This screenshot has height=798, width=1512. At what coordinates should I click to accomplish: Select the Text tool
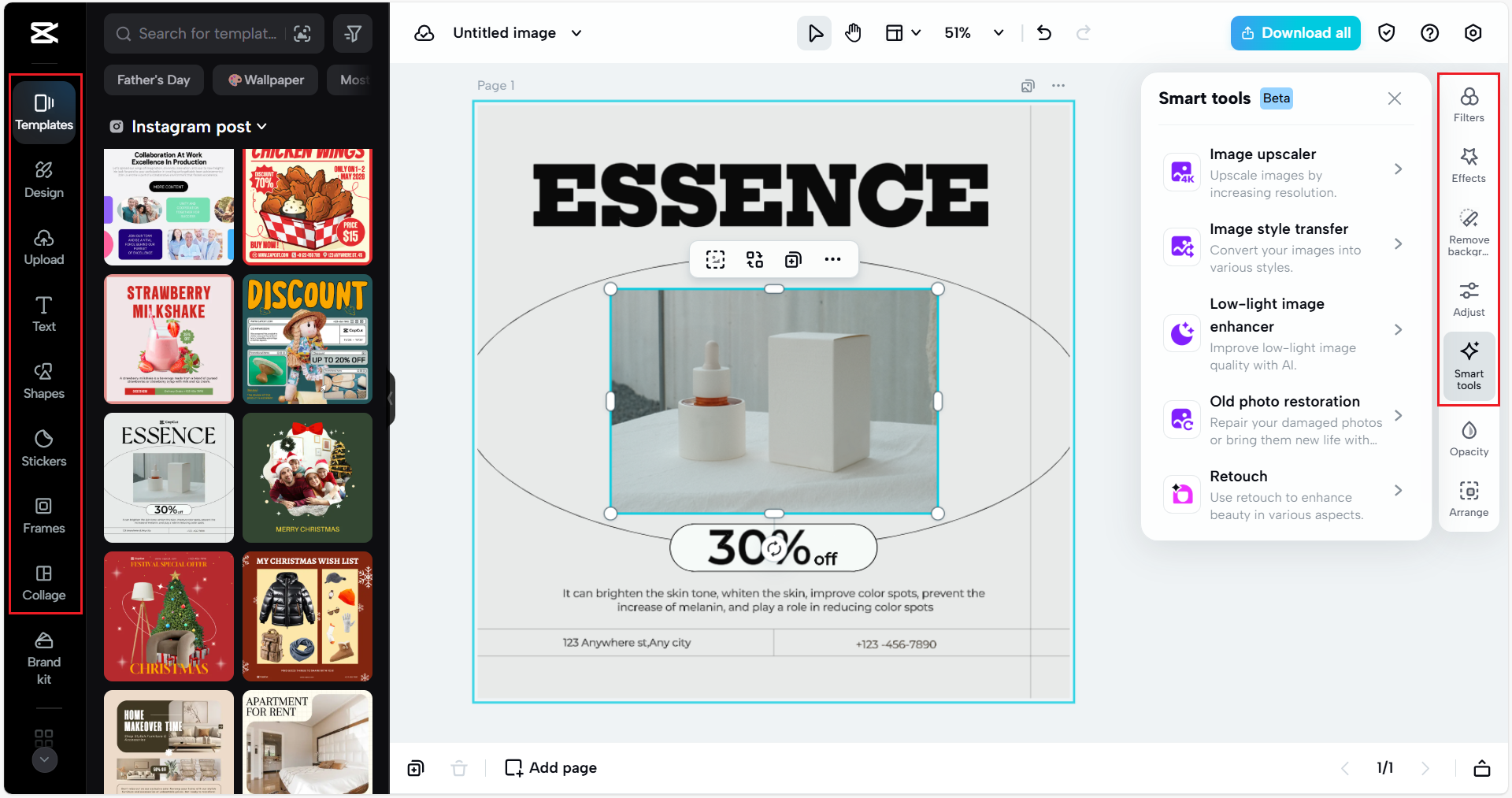tap(44, 314)
